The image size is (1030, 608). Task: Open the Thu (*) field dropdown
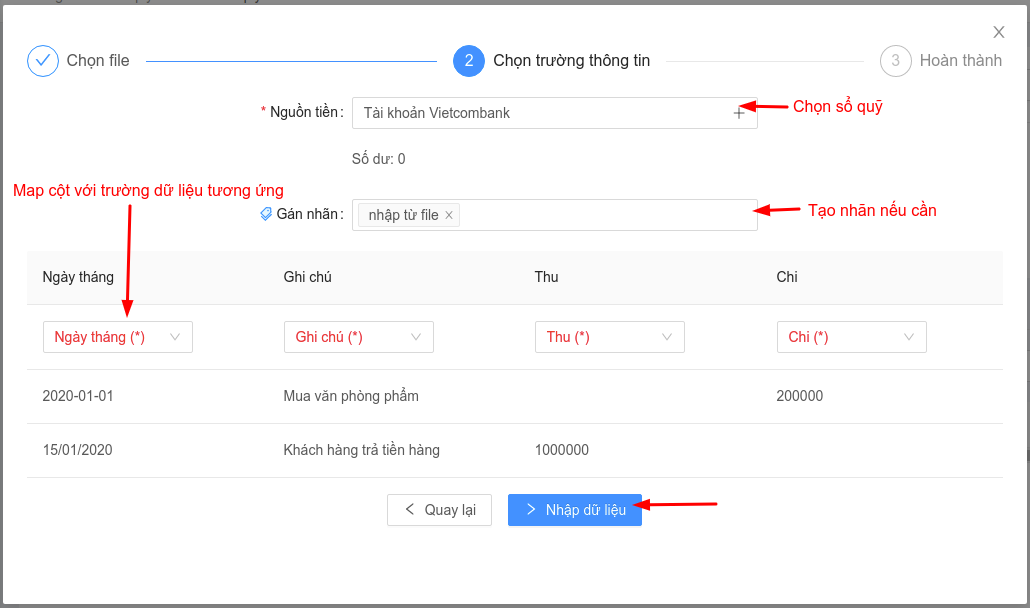[x=610, y=337]
